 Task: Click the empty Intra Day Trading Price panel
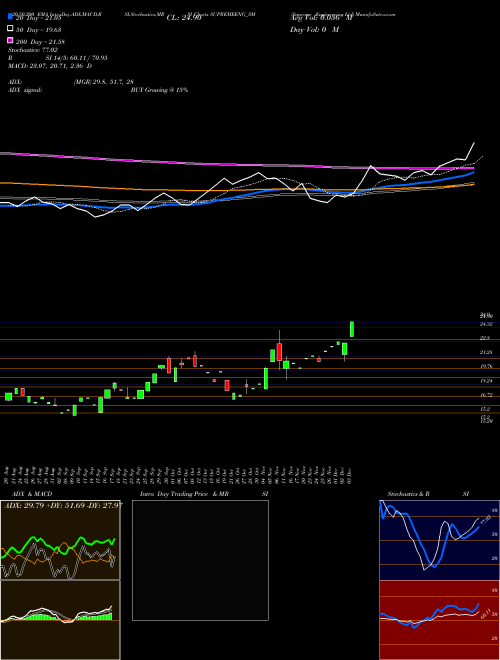tap(200, 560)
